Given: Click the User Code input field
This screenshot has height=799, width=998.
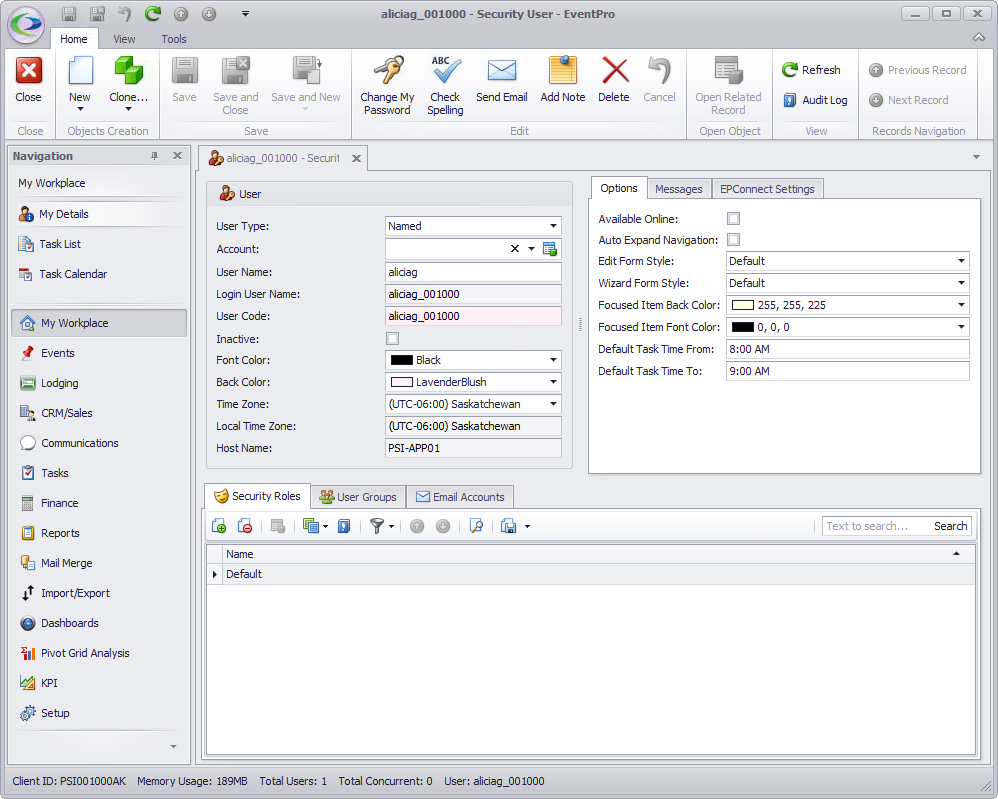Looking at the screenshot, I should click(x=473, y=316).
